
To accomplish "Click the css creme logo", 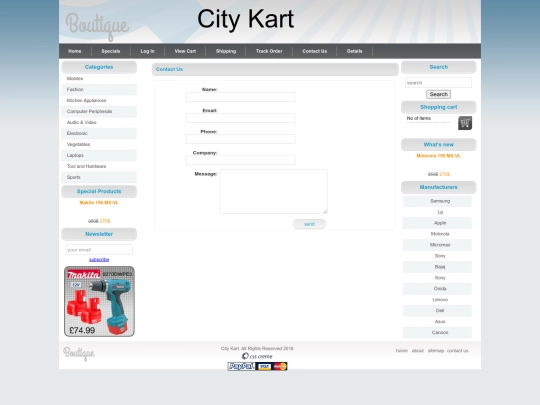I will (x=257, y=356).
